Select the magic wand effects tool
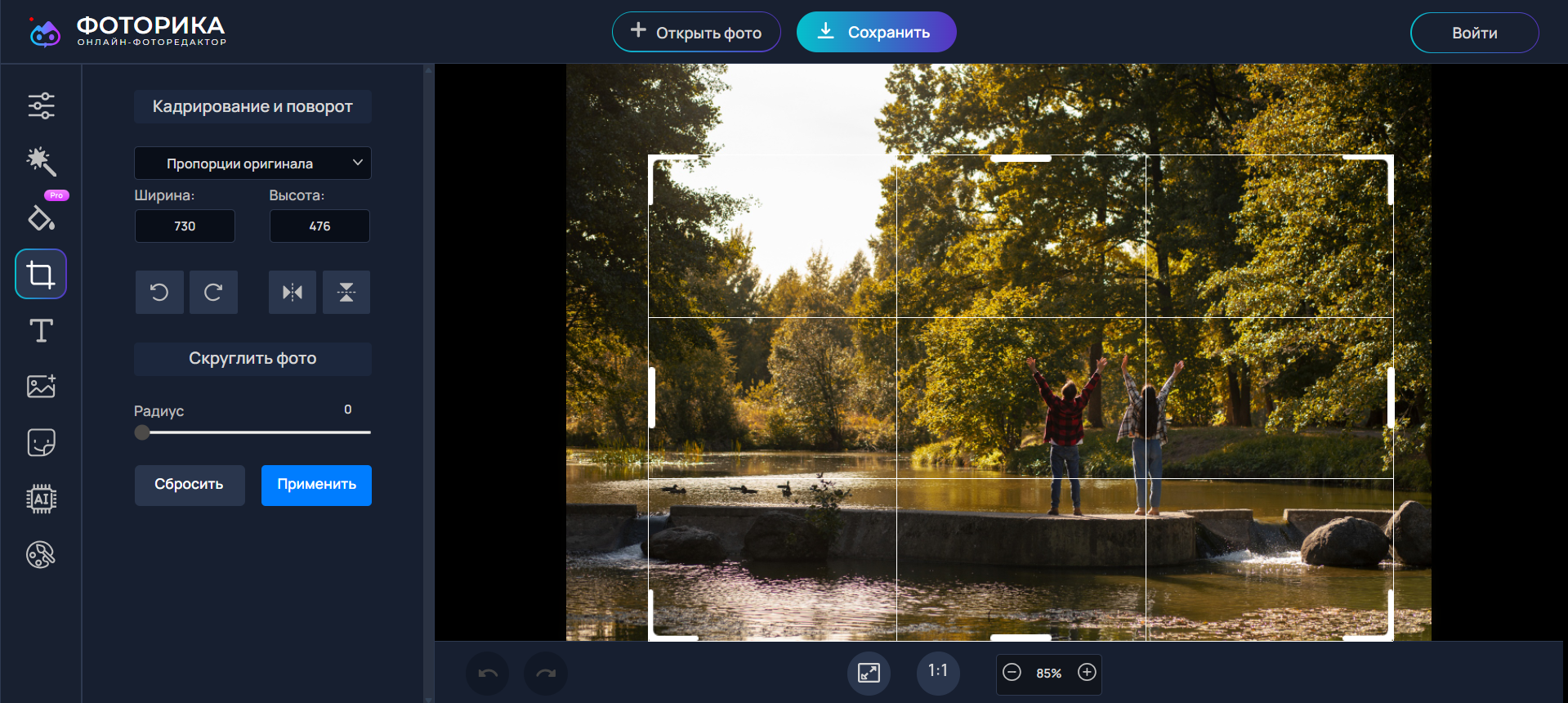Screen dimensions: 1568x703 (41, 162)
